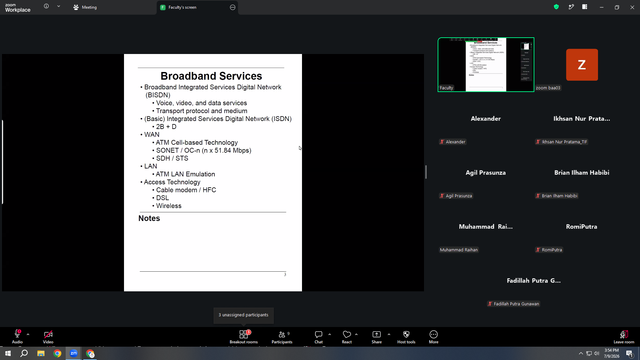640x360 pixels.
Task: Open File Explorer from the taskbar
Action: pyautogui.click(x=41, y=353)
